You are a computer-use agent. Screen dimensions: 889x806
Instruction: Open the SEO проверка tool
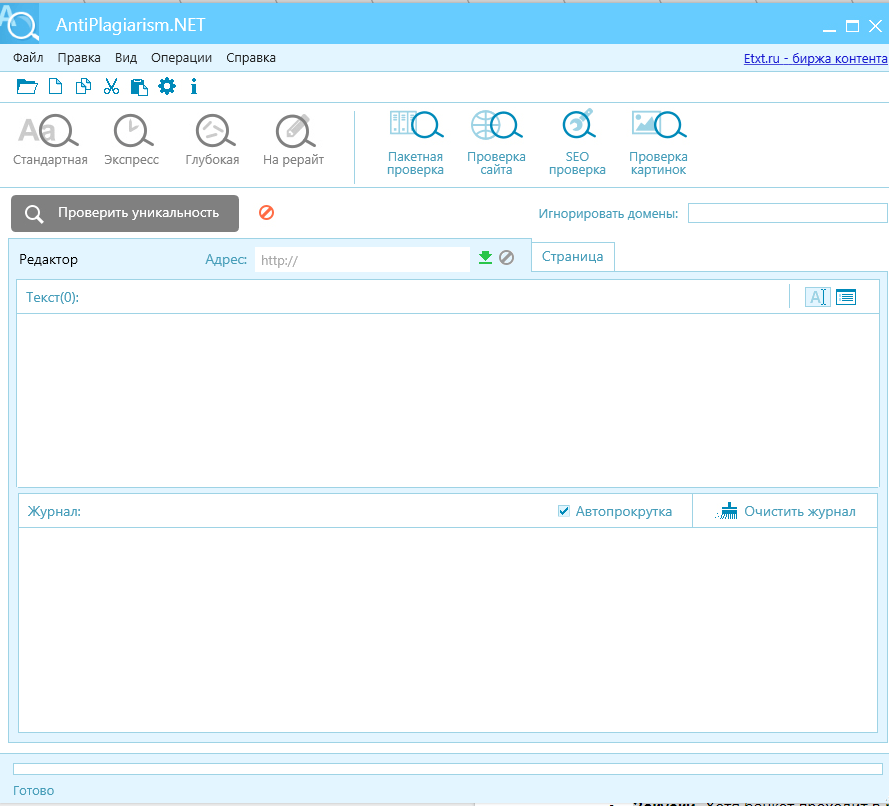(577, 142)
